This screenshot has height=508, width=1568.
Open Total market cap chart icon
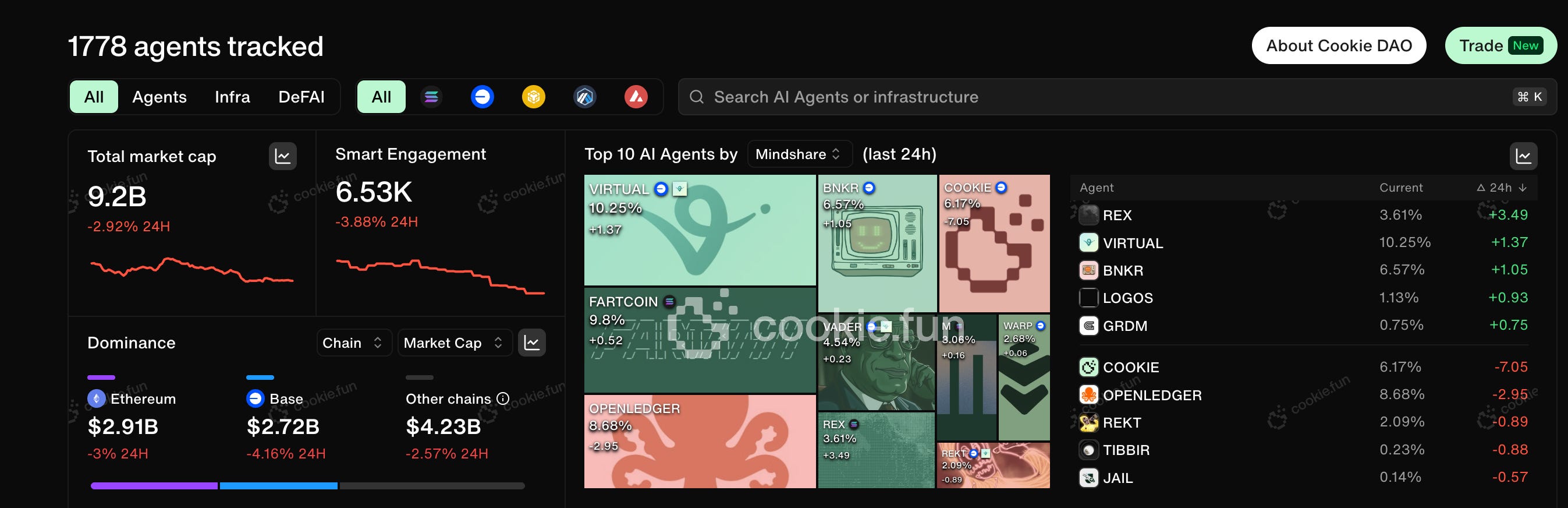click(x=283, y=156)
